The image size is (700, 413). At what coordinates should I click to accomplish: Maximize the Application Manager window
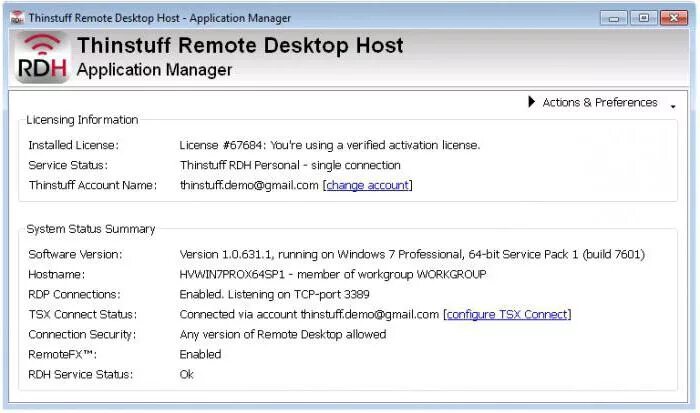(643, 17)
